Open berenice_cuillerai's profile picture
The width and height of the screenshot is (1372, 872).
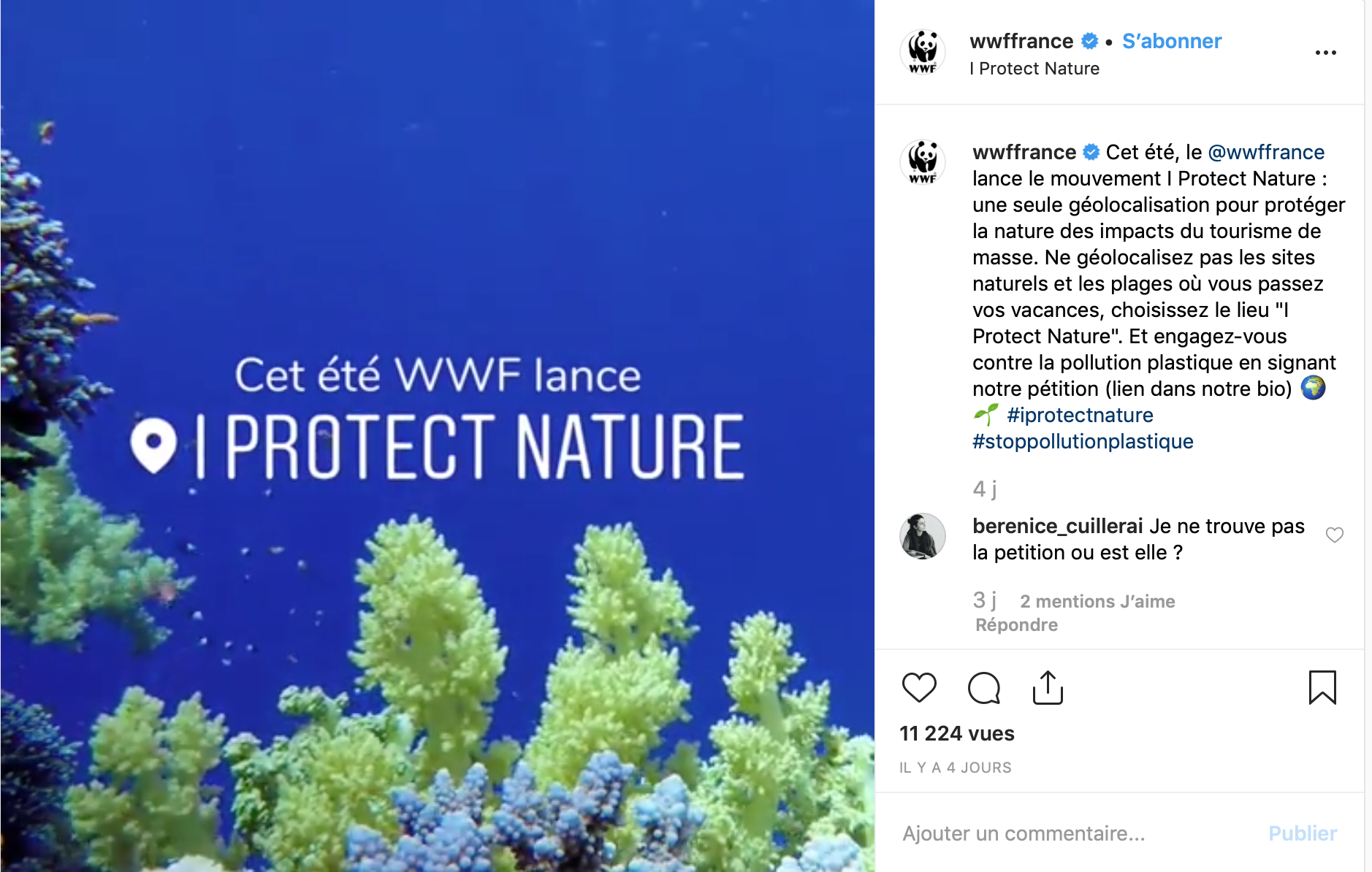coord(923,536)
